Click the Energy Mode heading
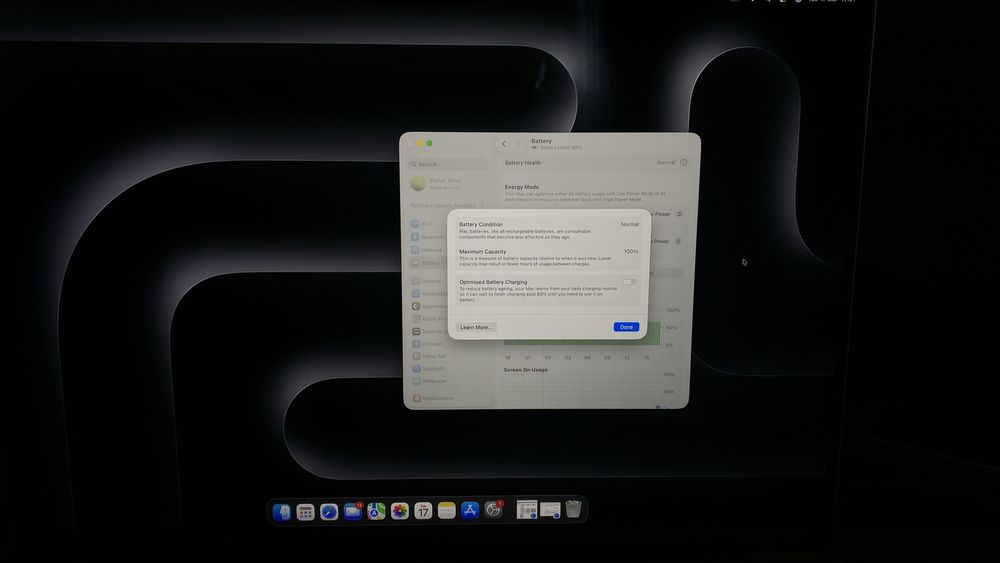The image size is (1000, 563). (522, 187)
